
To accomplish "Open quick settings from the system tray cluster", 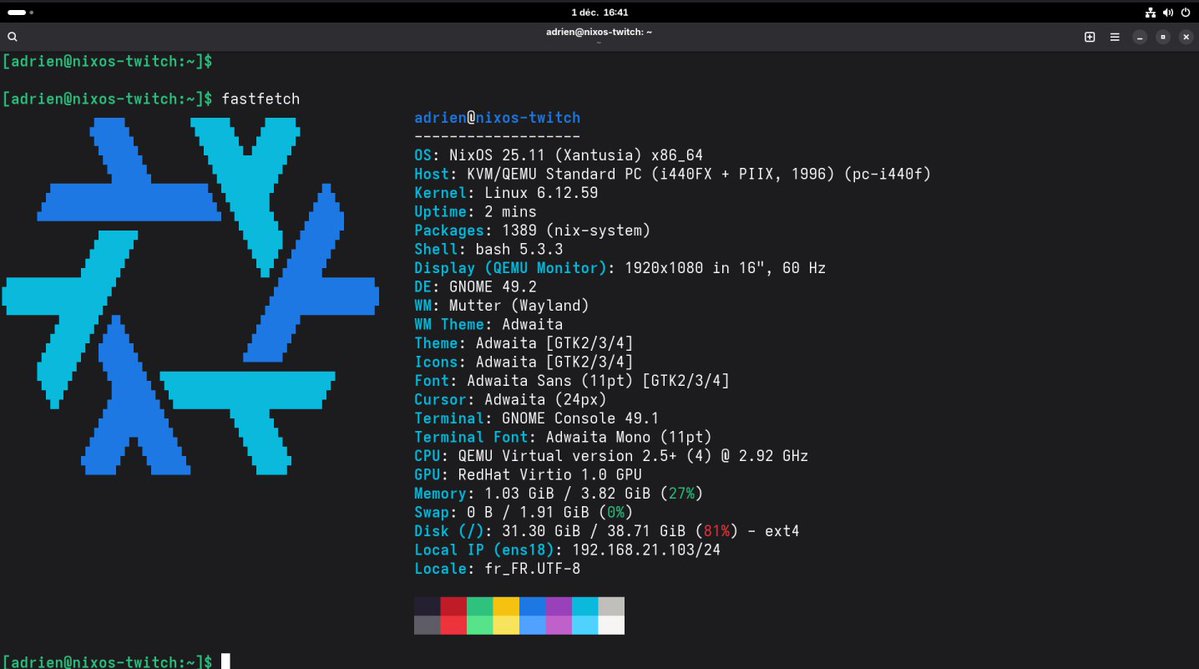I will point(1168,12).
